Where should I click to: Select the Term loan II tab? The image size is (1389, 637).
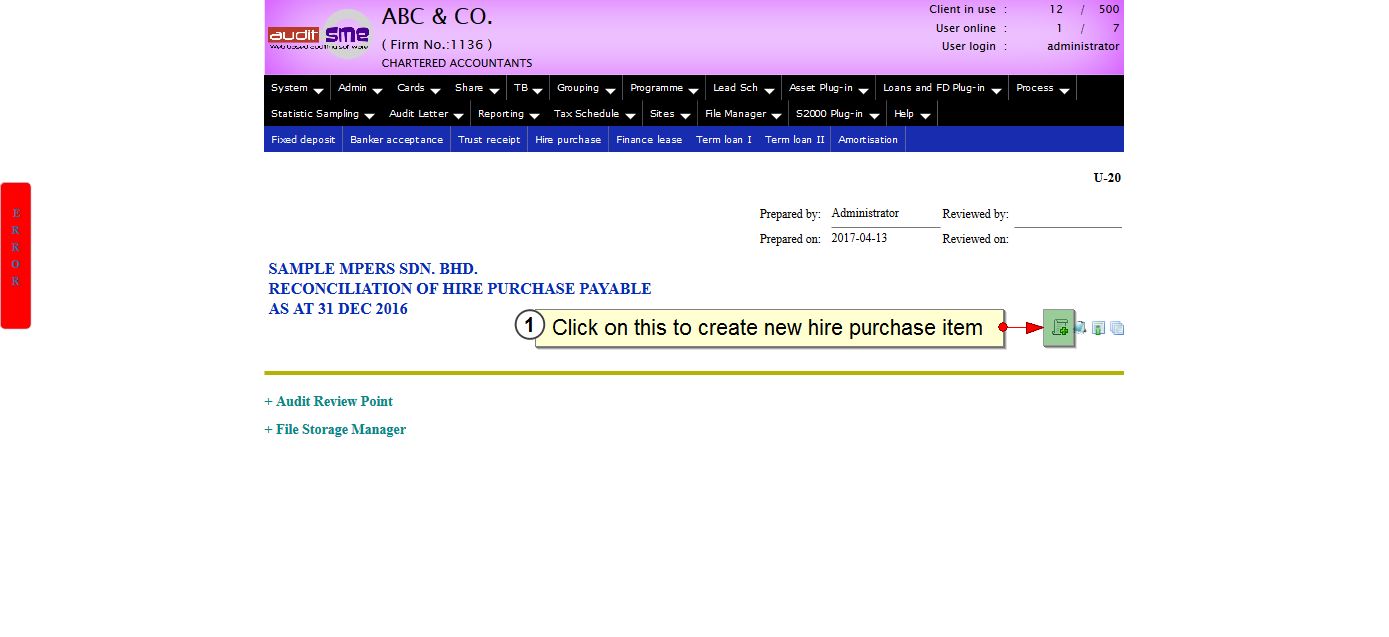[794, 140]
